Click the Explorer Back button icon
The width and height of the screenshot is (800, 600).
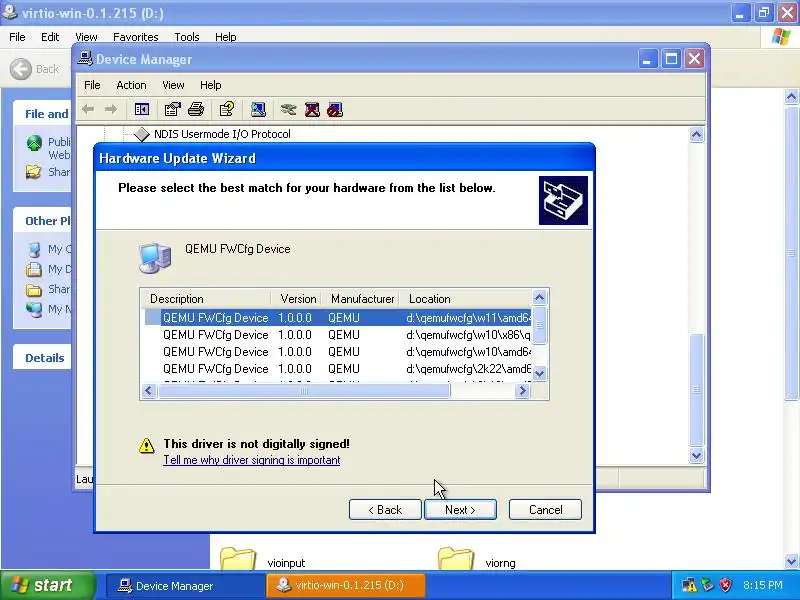tap(21, 69)
